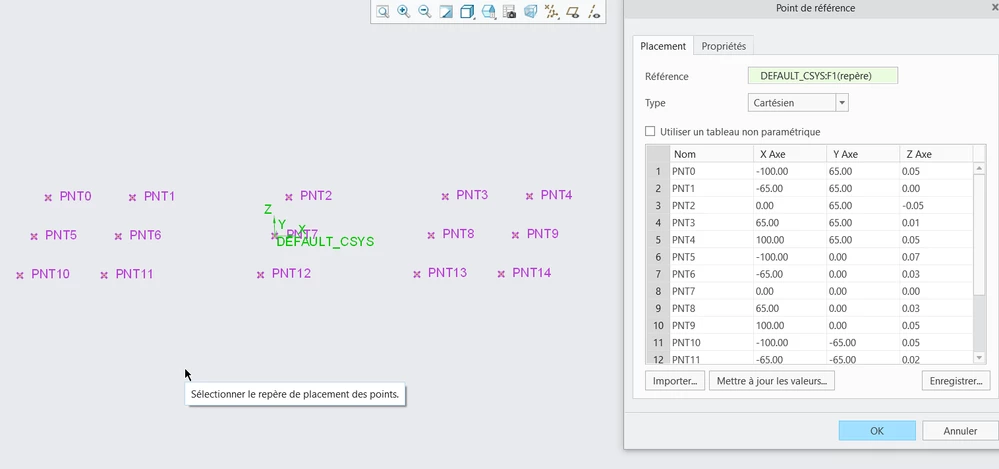Click the table scrollbar up arrow
This screenshot has height=469, width=999.
coord(979,169)
